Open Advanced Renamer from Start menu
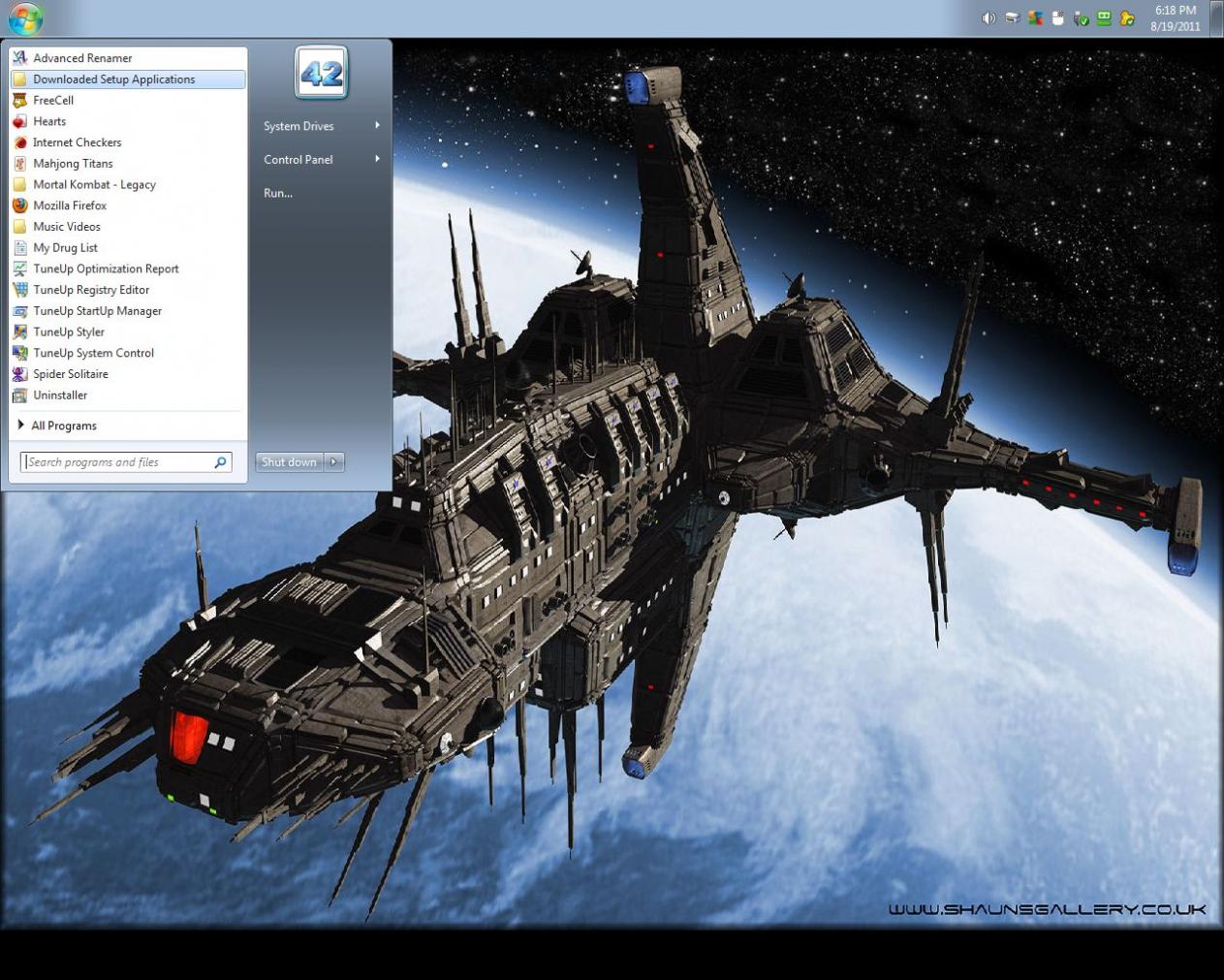Screen dimensions: 1224x980 click(x=127, y=58)
